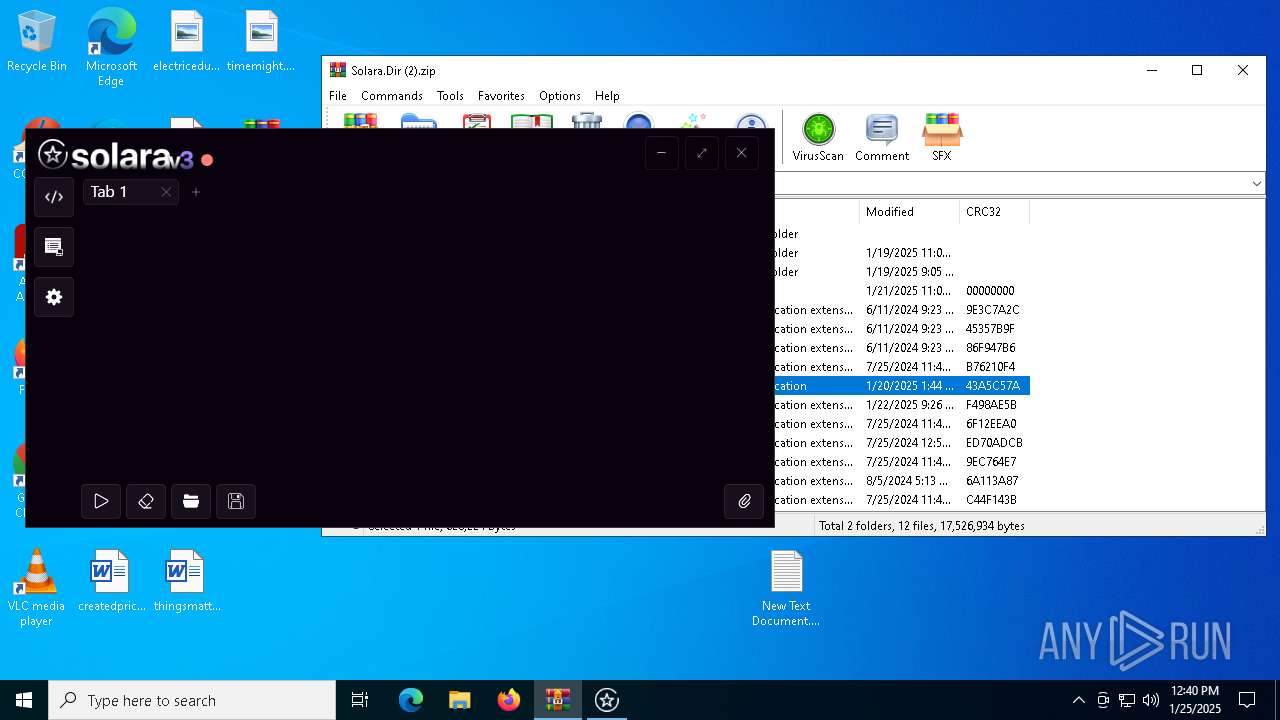Select the row with CRC32 86F947B6
Screen dimensions: 1280x720
click(902, 348)
